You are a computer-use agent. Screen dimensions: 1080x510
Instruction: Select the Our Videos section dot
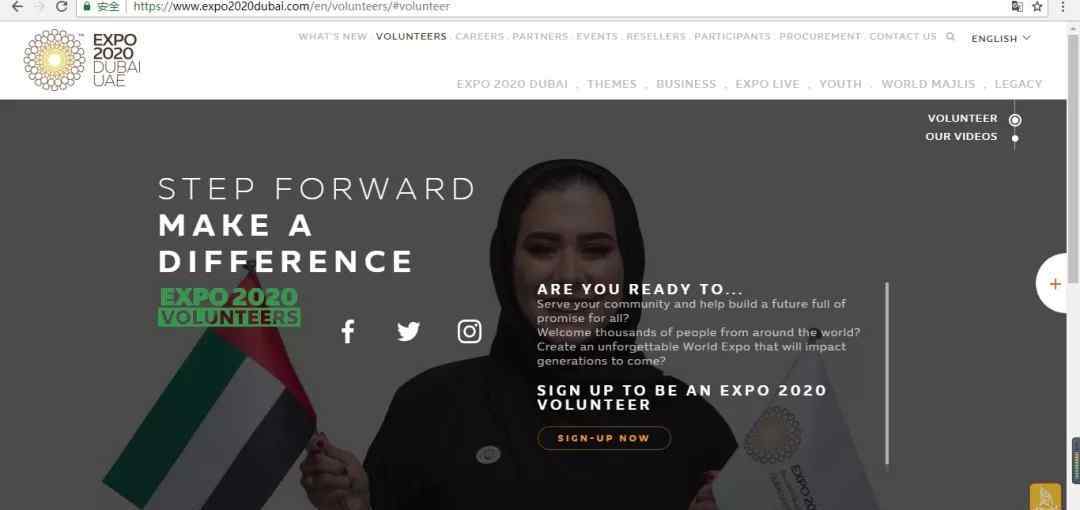pos(1015,138)
